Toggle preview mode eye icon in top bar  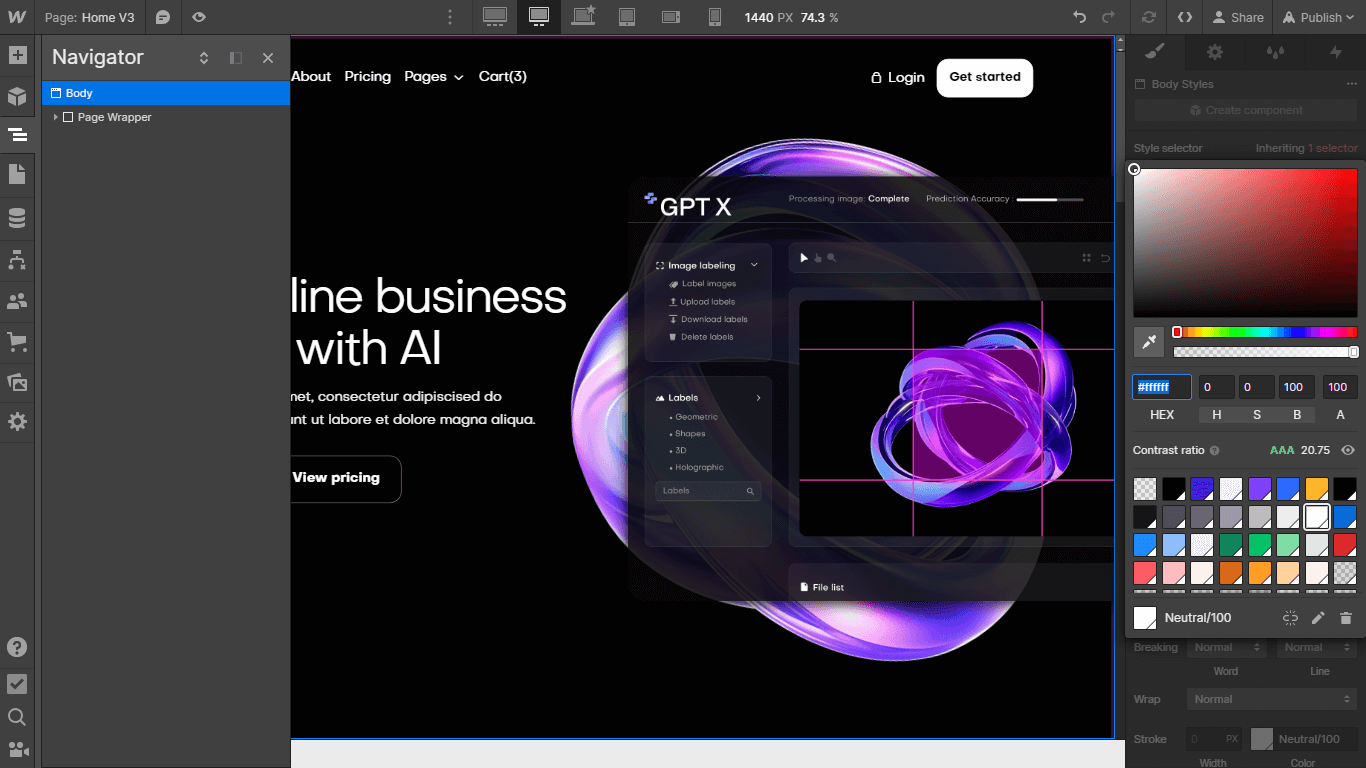199,17
